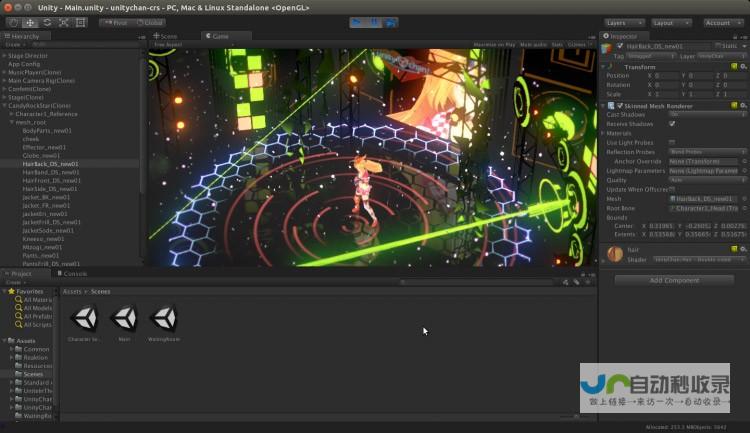Select the WaitingRoom scene asset
The image size is (750, 433).
tap(164, 322)
